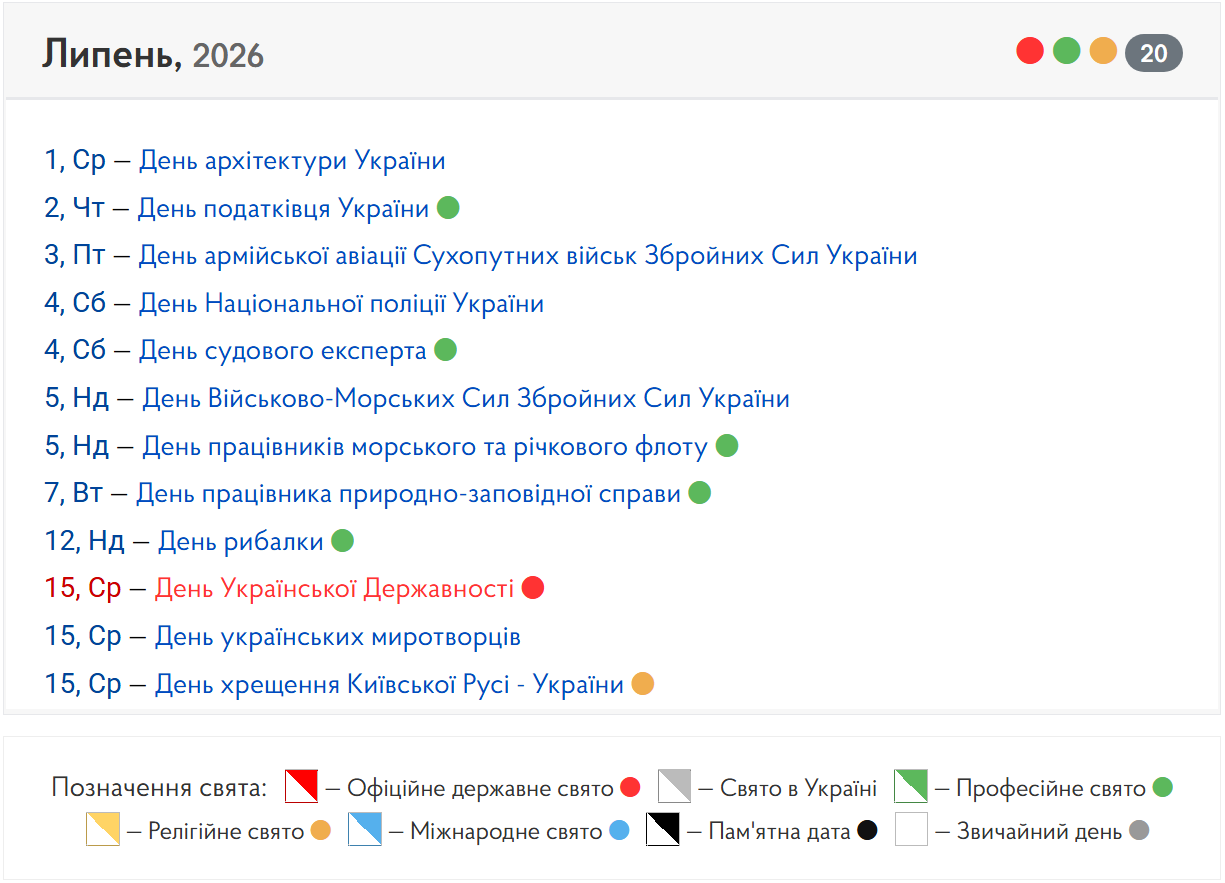
Task: Open the "День працівника природно-заповідної справи" link
Action: pyautogui.click(x=408, y=494)
